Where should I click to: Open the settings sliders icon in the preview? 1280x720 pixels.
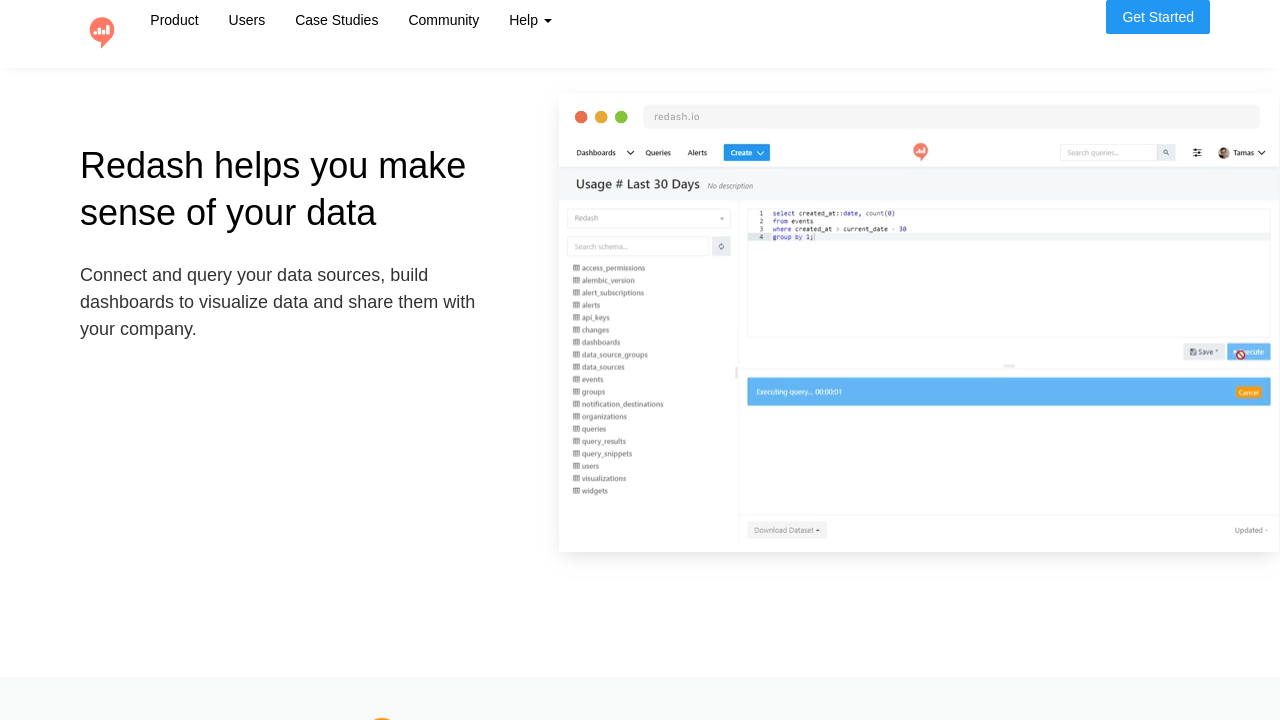[1197, 153]
